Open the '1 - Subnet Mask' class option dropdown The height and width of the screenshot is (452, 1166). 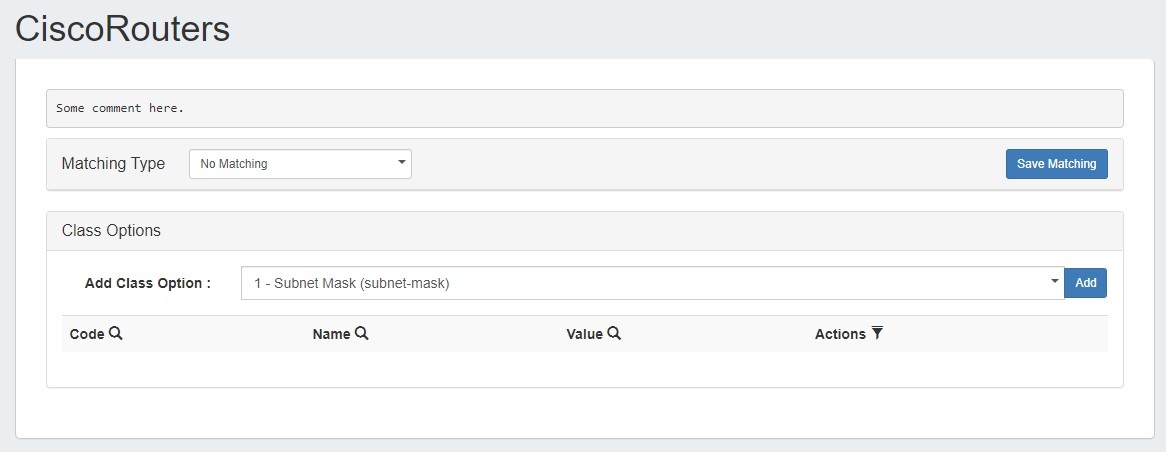coord(650,283)
